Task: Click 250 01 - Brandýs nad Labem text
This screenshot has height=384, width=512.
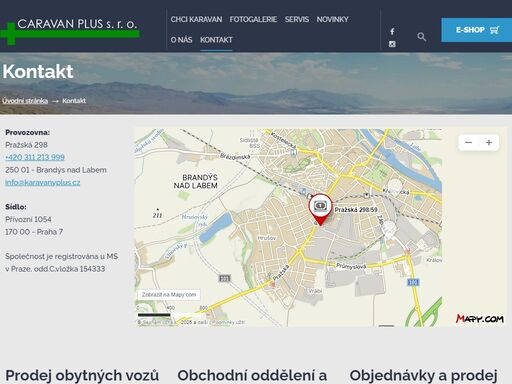Action: (56, 170)
